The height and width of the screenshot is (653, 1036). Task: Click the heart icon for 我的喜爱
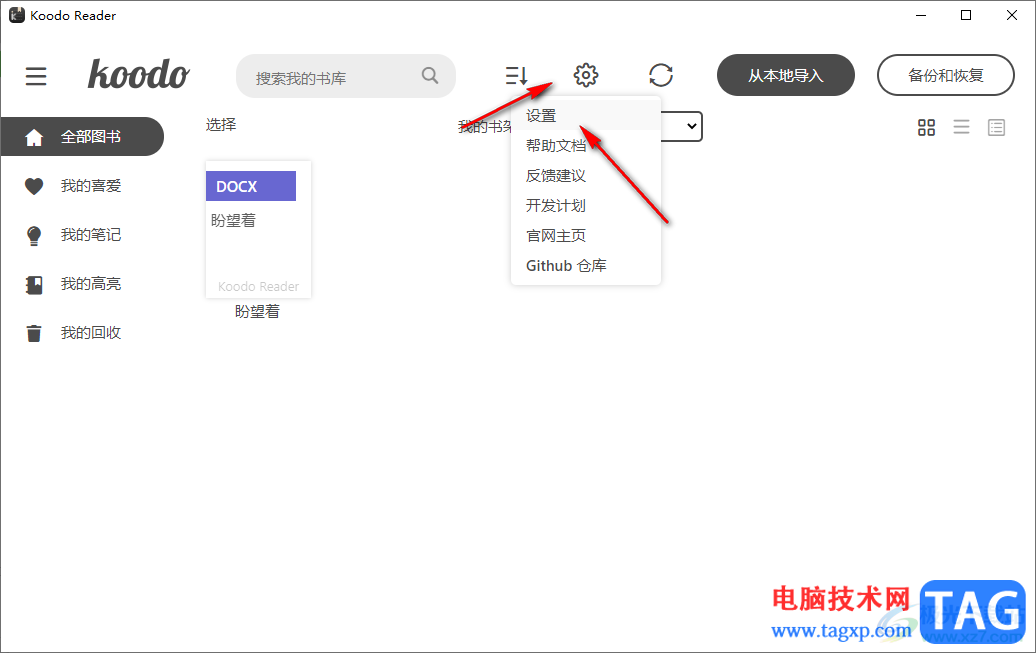tap(34, 186)
